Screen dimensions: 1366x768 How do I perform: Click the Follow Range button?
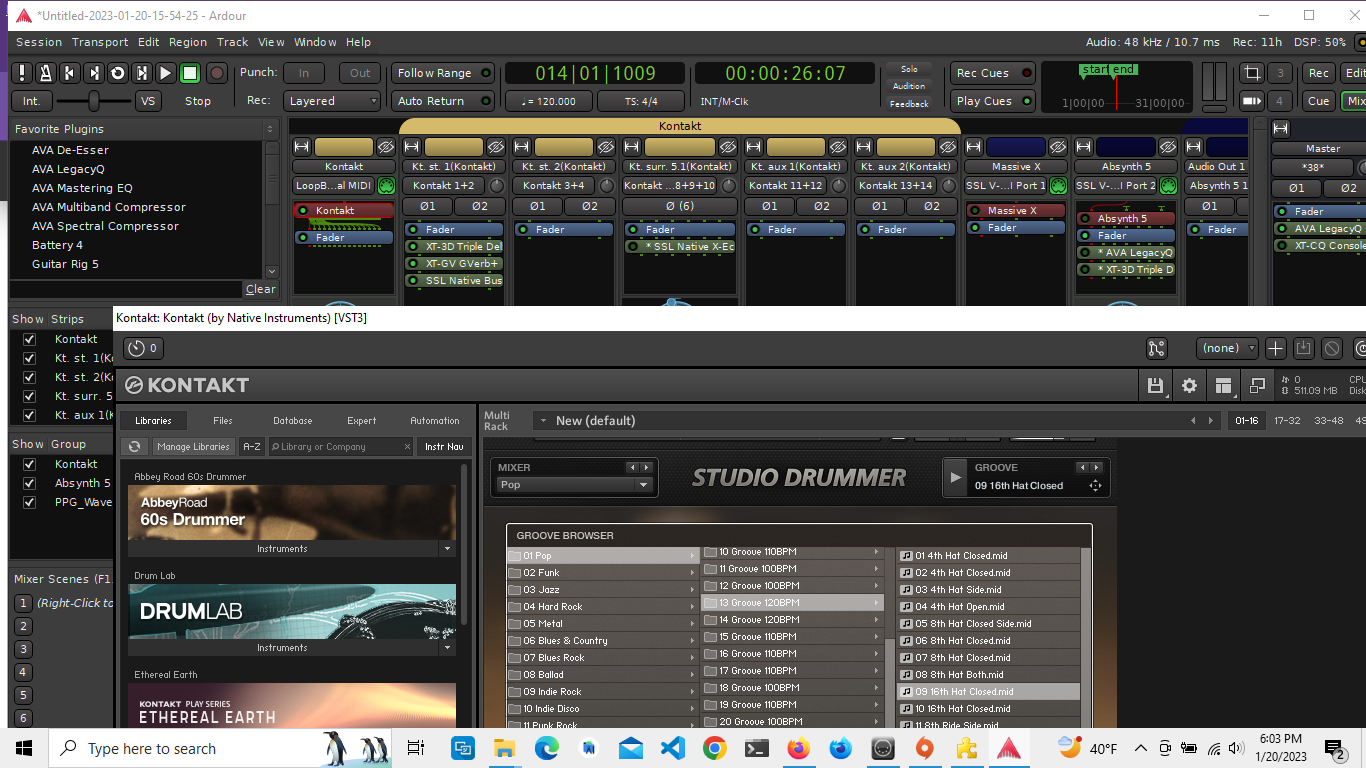(x=442, y=73)
